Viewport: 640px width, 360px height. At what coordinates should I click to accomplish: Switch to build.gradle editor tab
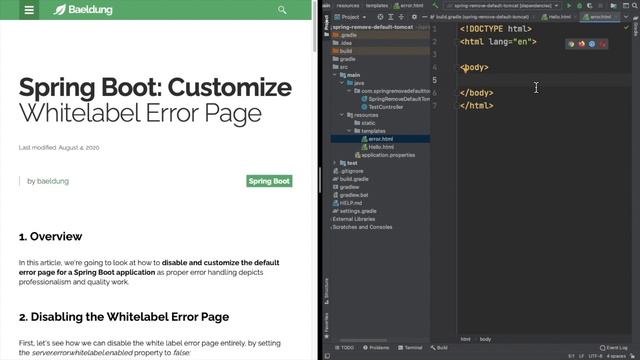click(482, 17)
